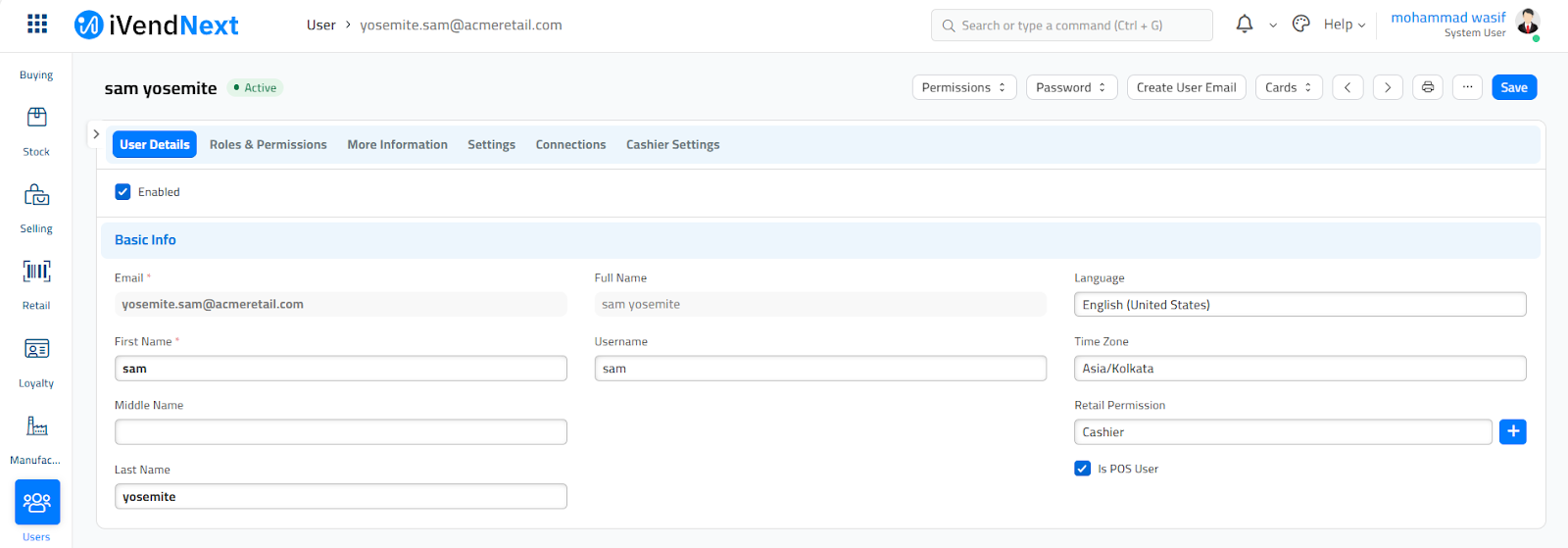The image size is (1568, 548).
Task: Click the blue Save button
Action: coord(1513,87)
